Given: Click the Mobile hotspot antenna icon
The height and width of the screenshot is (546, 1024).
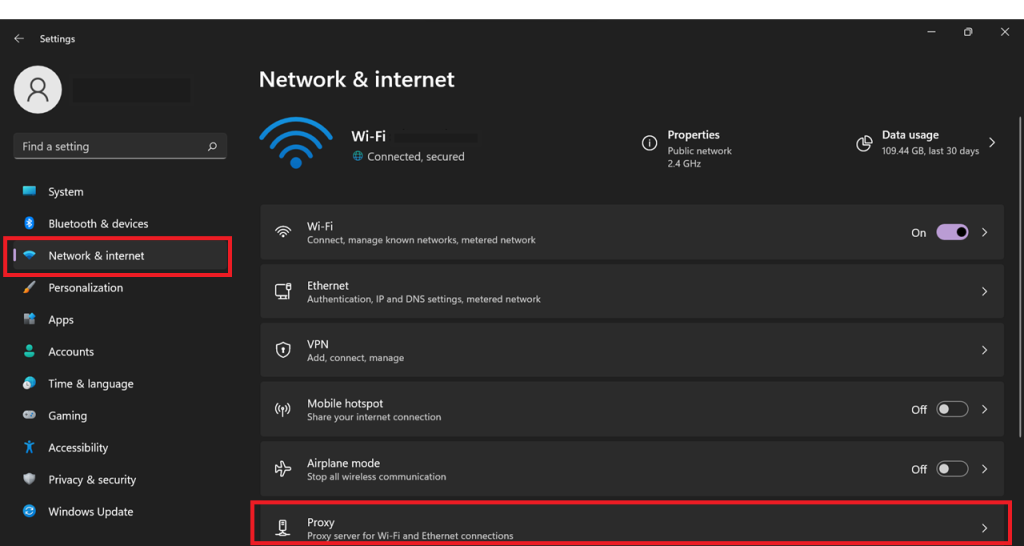Looking at the screenshot, I should (283, 410).
